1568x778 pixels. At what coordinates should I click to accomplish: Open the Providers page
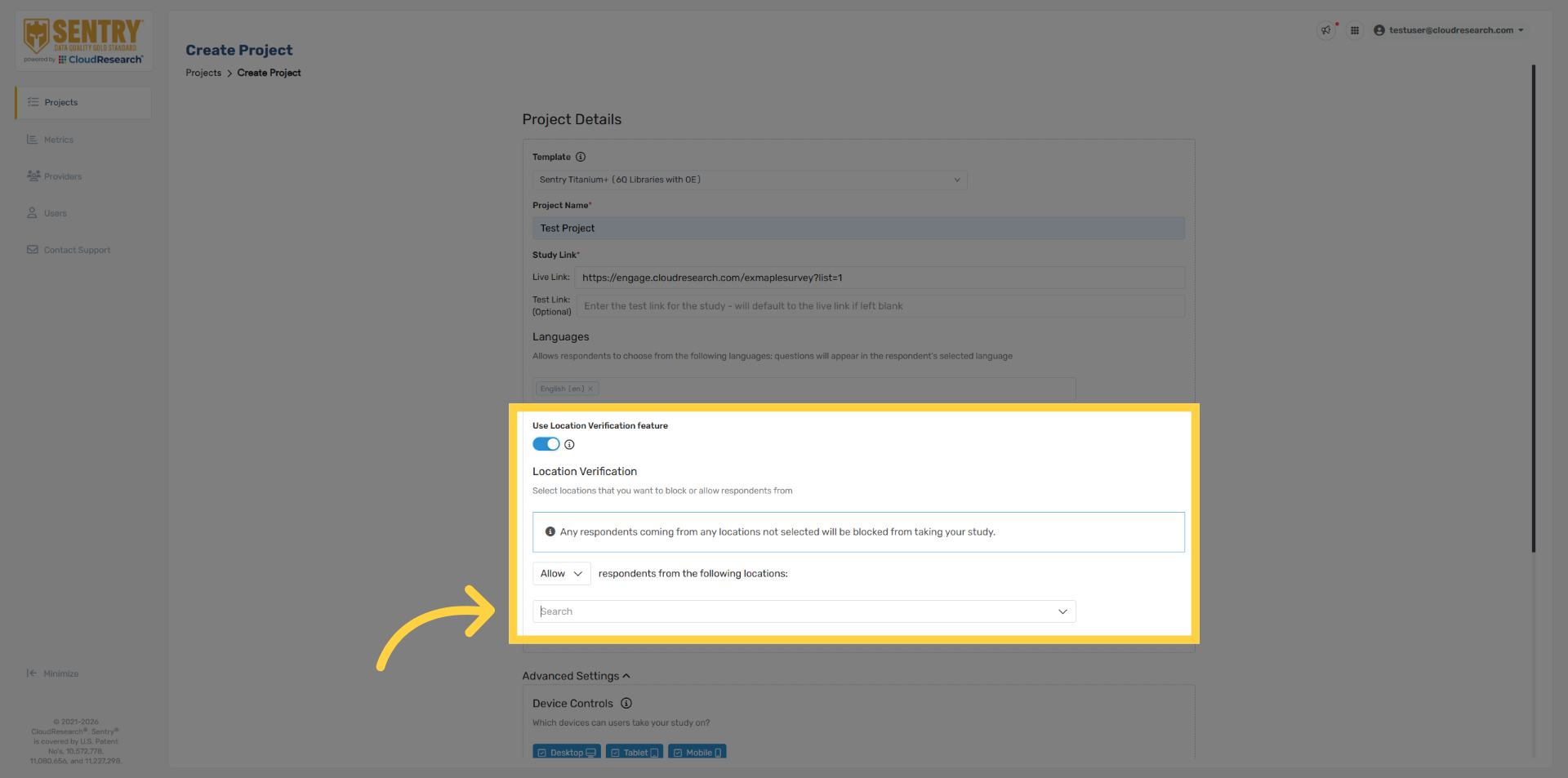coord(62,176)
